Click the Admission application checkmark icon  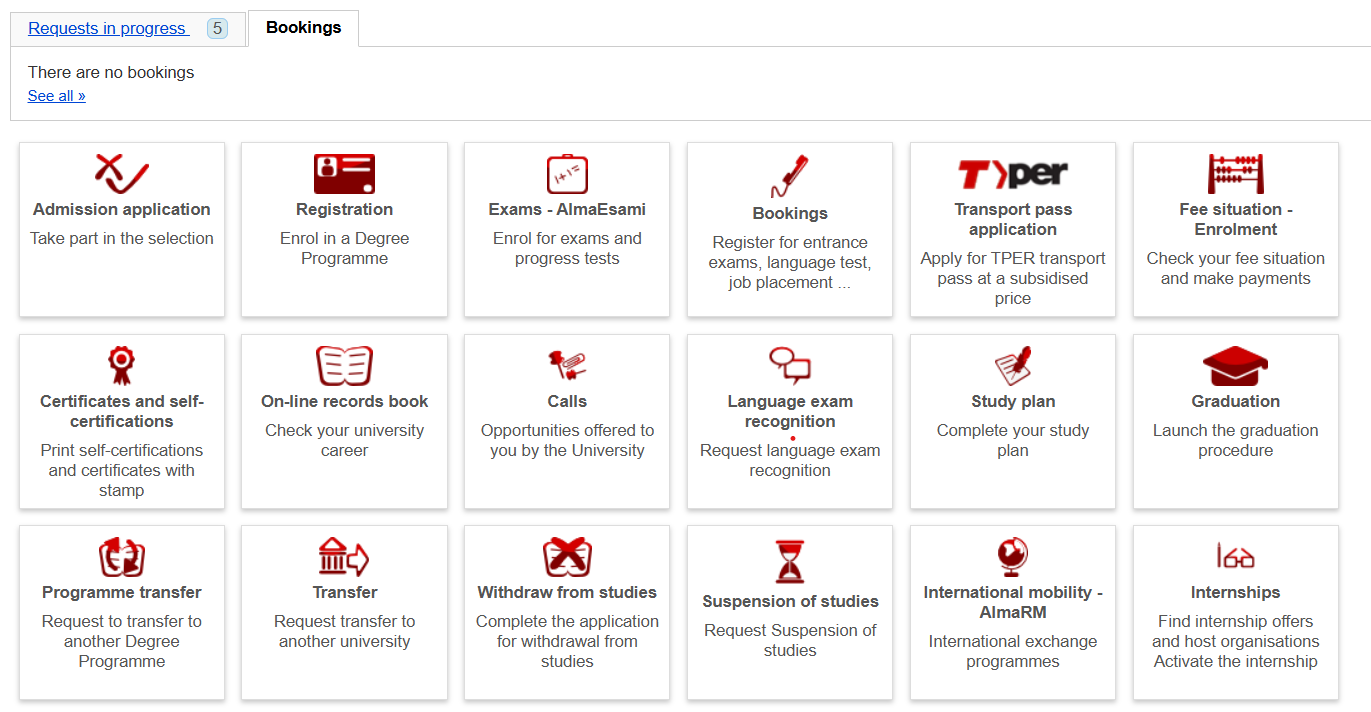[122, 174]
